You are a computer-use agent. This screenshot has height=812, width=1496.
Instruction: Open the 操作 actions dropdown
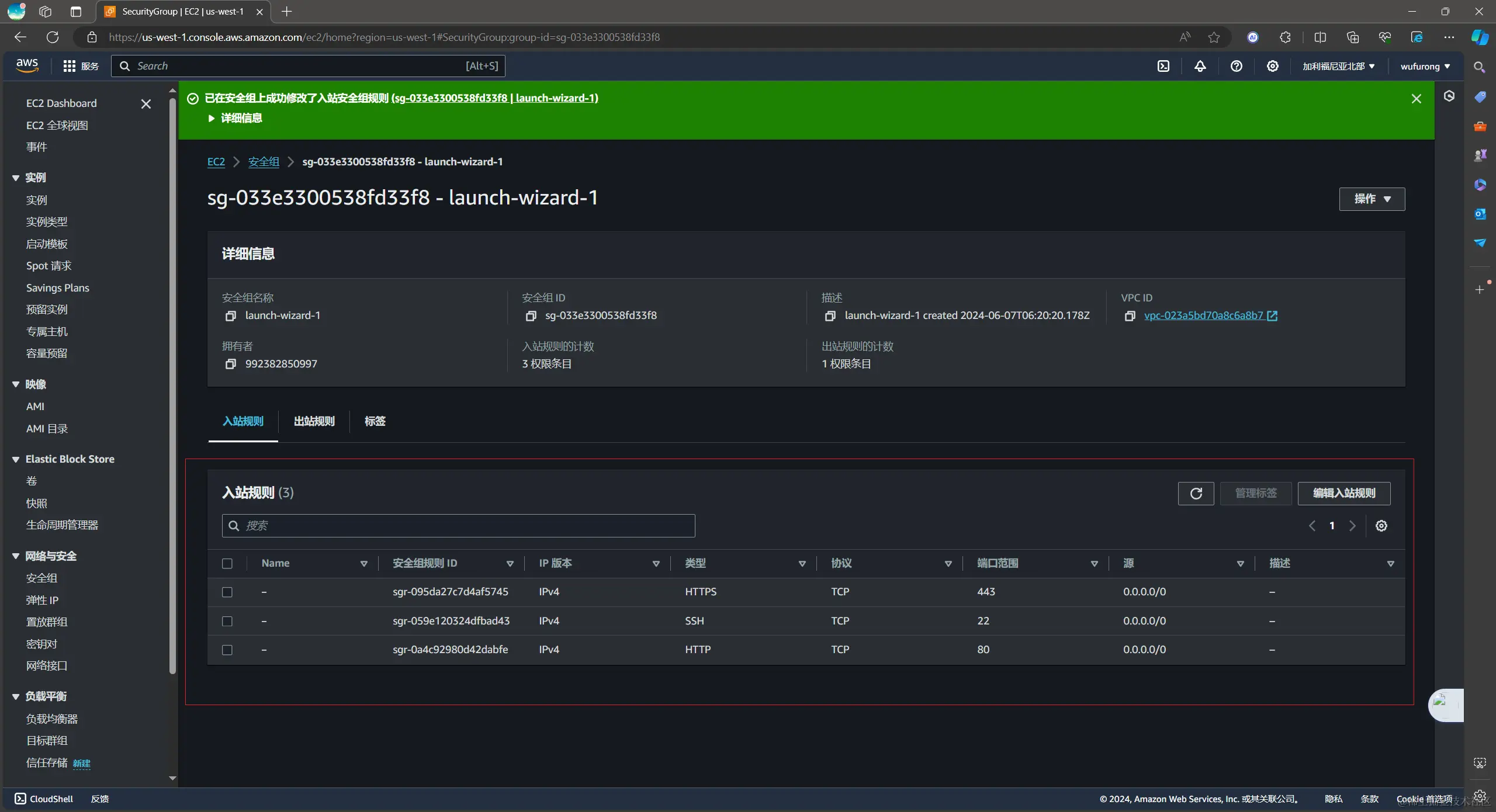[x=1372, y=199]
